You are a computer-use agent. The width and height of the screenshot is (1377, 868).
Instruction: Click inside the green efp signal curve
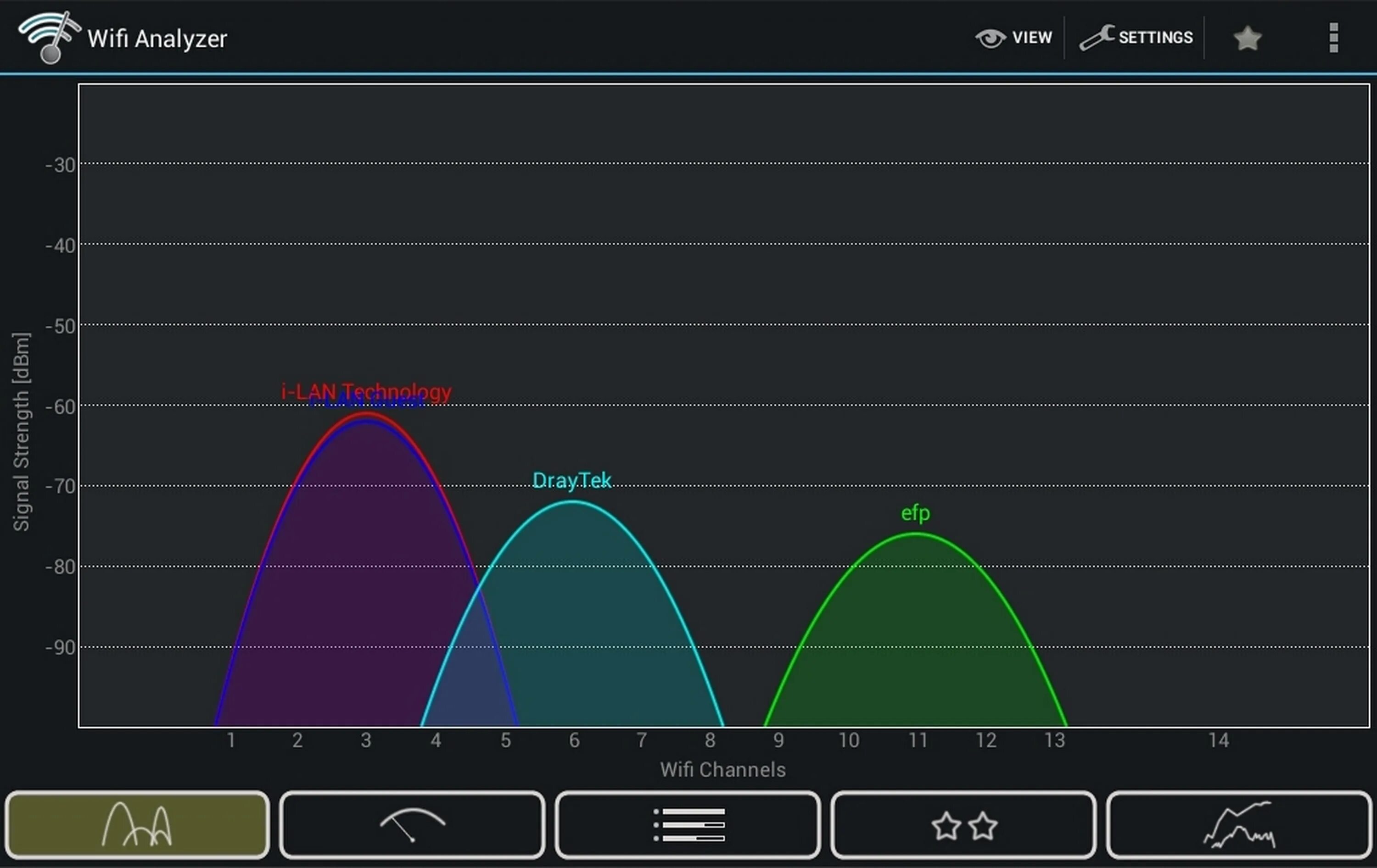point(915,629)
